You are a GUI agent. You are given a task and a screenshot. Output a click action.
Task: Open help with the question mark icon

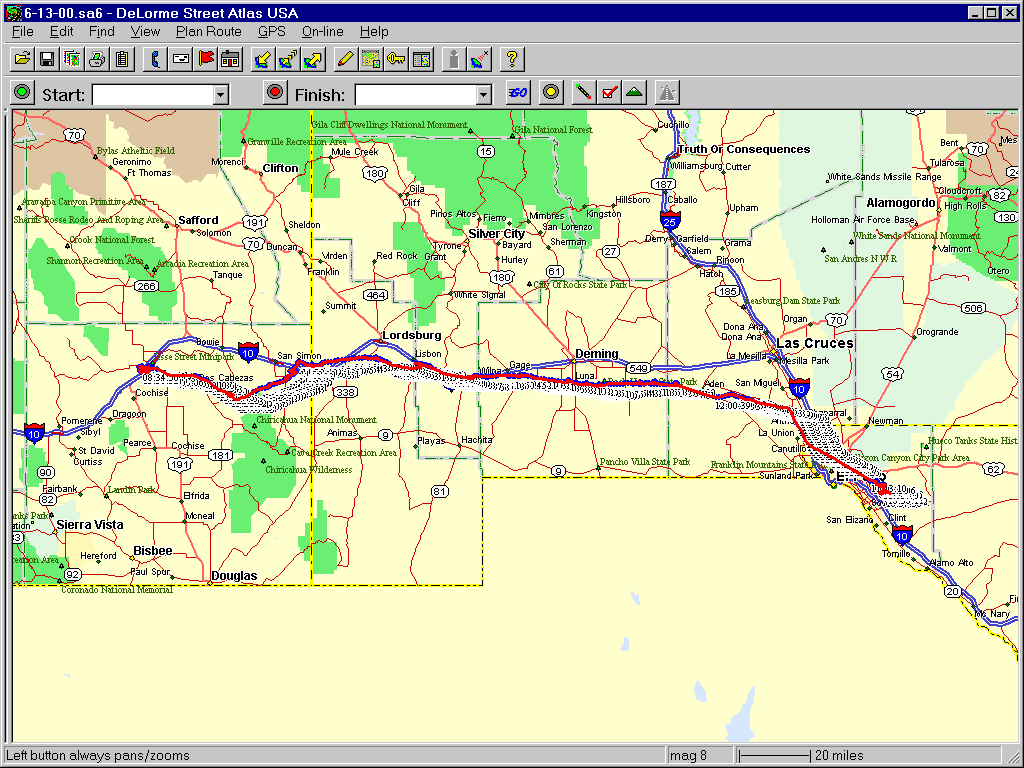click(511, 59)
